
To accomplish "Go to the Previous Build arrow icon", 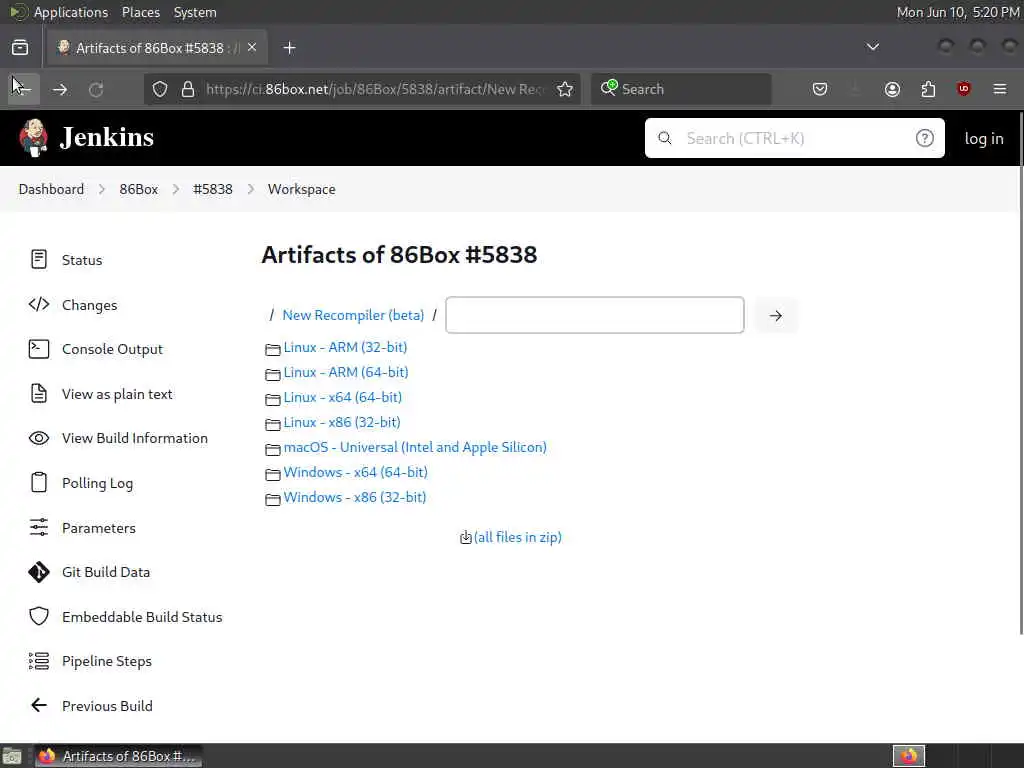I will (x=39, y=705).
